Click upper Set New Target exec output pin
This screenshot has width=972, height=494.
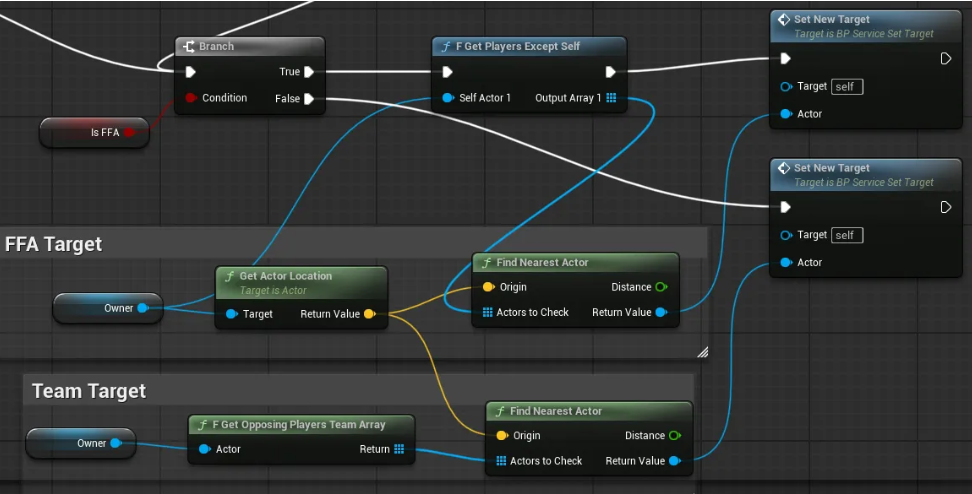tap(946, 58)
